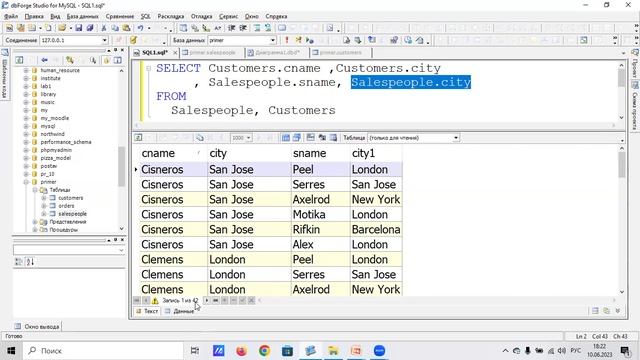Click the Chrome icon on the taskbar
Image resolution: width=640 pixels, height=360 pixels.
(x=264, y=351)
